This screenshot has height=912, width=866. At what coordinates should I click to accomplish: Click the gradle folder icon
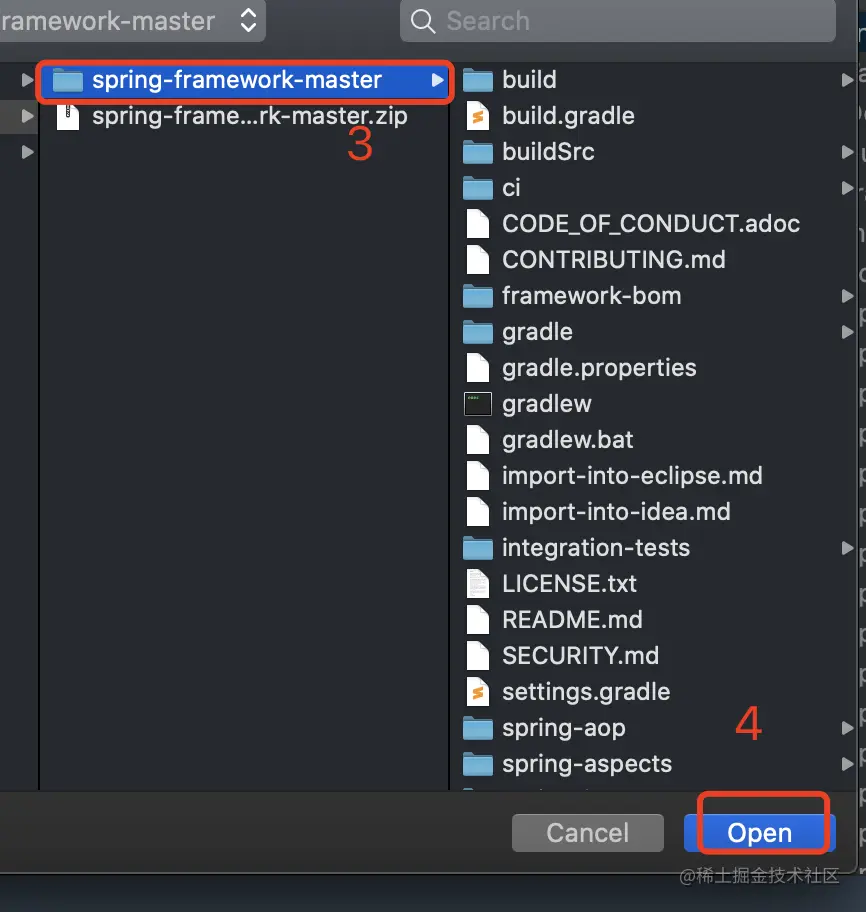tap(477, 332)
